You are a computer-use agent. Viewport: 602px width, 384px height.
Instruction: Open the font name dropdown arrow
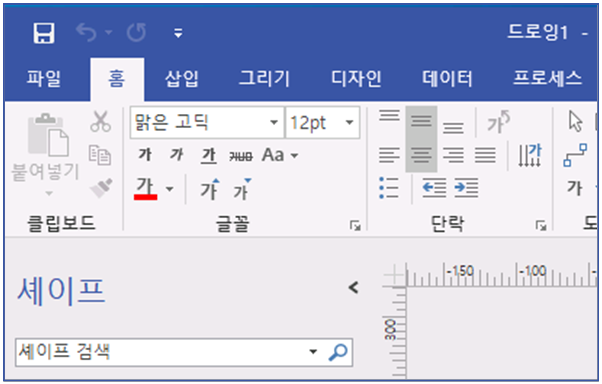tap(274, 122)
